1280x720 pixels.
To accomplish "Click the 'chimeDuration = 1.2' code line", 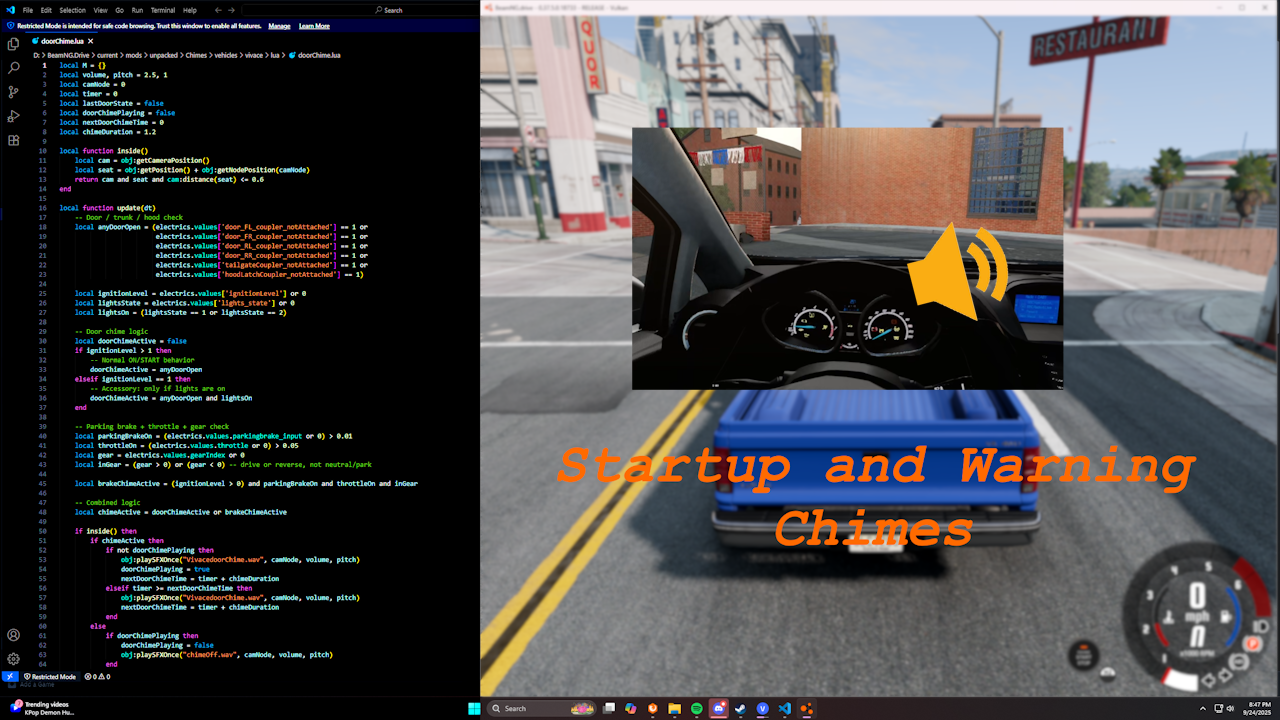I will [x=107, y=131].
